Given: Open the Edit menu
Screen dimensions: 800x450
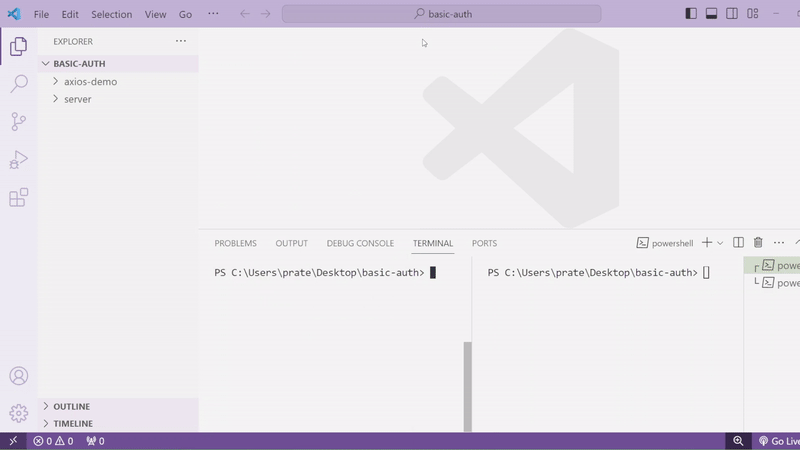Looking at the screenshot, I should click(70, 14).
